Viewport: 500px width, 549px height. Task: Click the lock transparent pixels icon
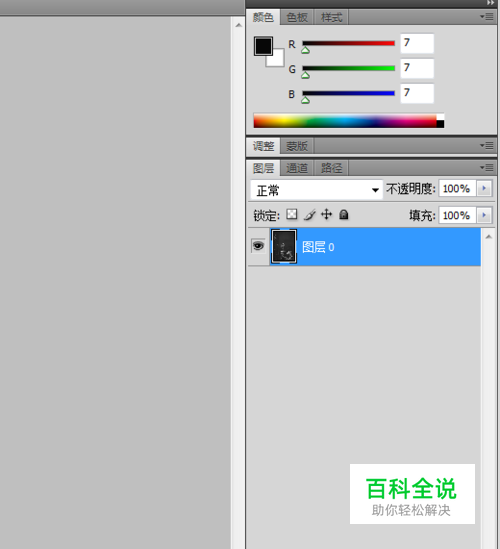tap(292, 214)
